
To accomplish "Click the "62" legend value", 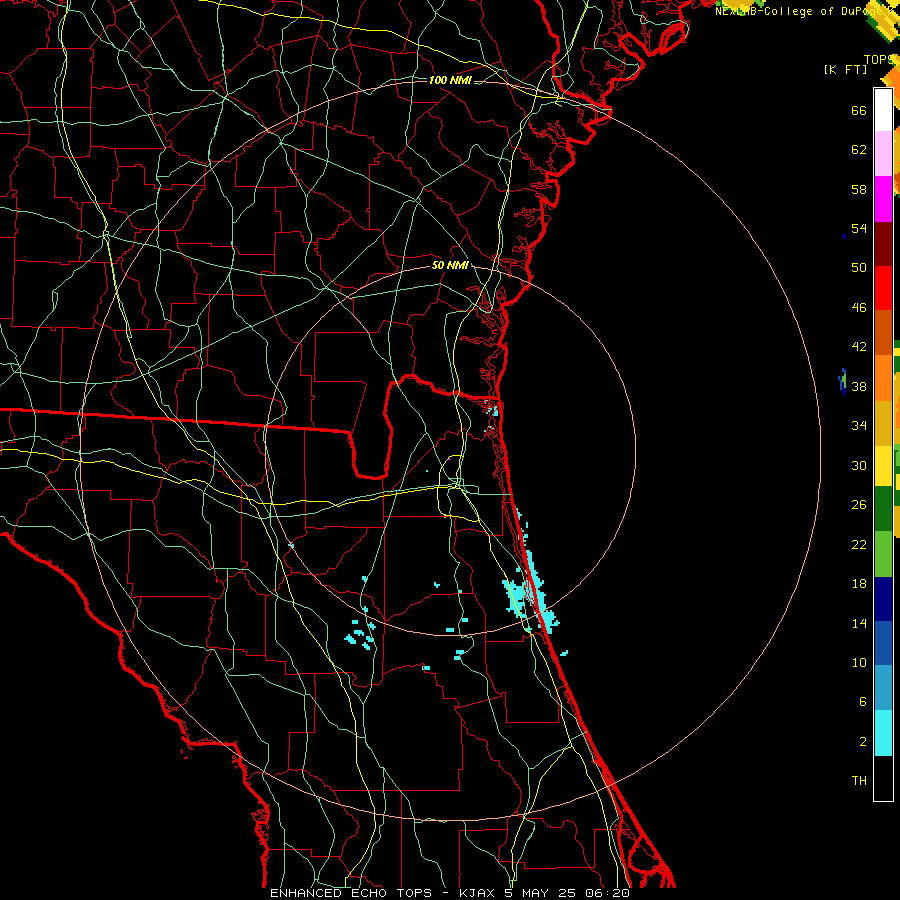I will [859, 150].
